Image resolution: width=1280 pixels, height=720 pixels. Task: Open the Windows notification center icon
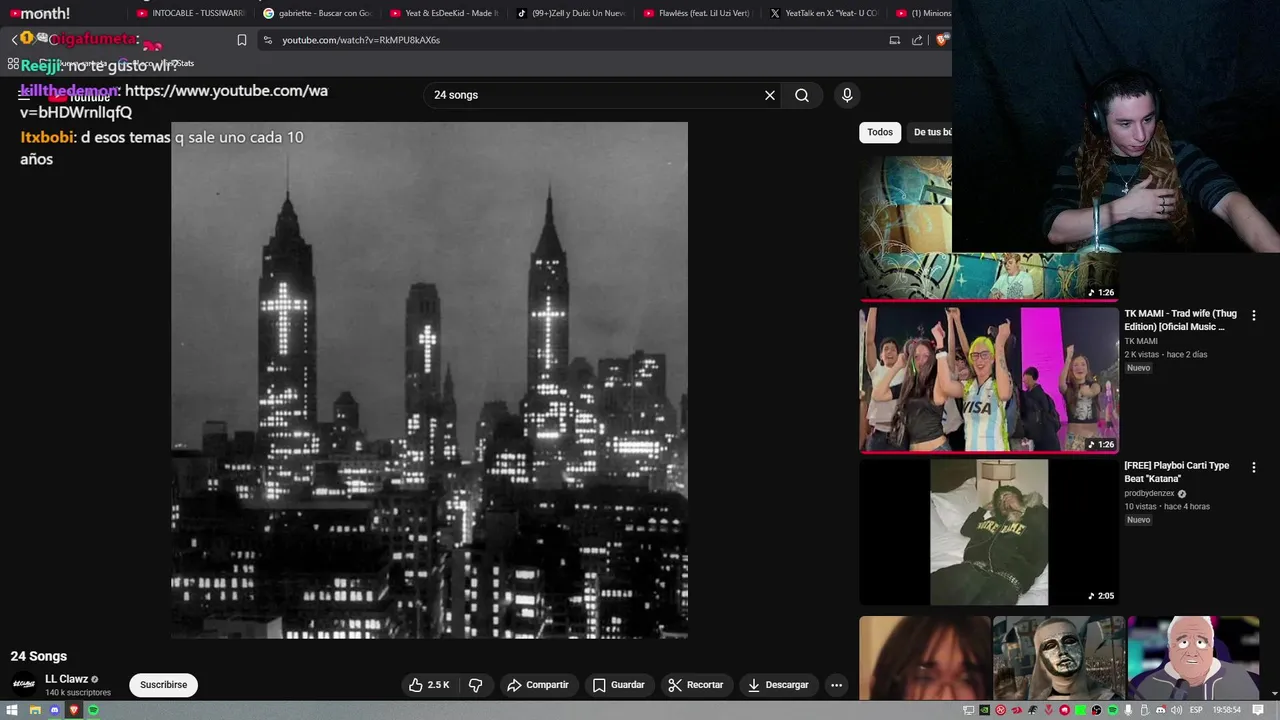[1257, 710]
